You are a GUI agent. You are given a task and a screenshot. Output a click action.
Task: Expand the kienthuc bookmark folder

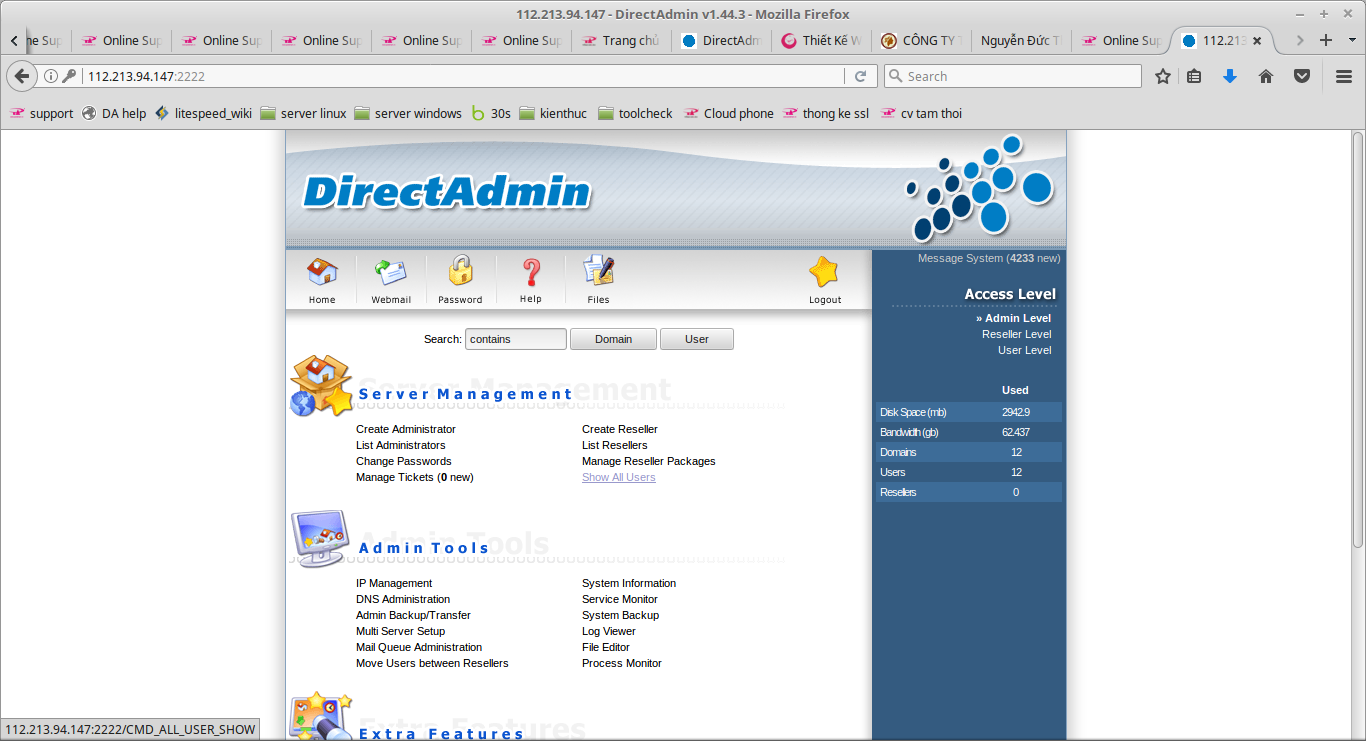coord(553,113)
